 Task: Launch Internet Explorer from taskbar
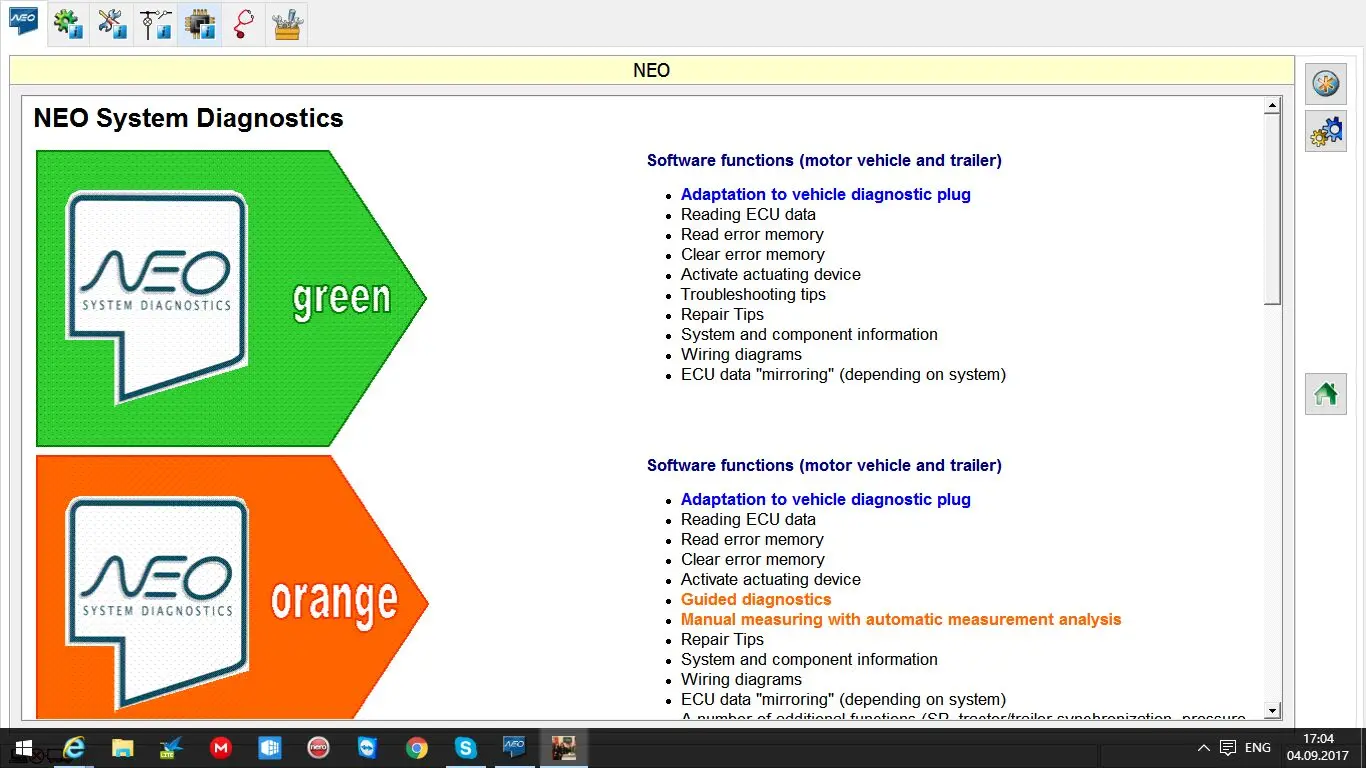point(73,748)
